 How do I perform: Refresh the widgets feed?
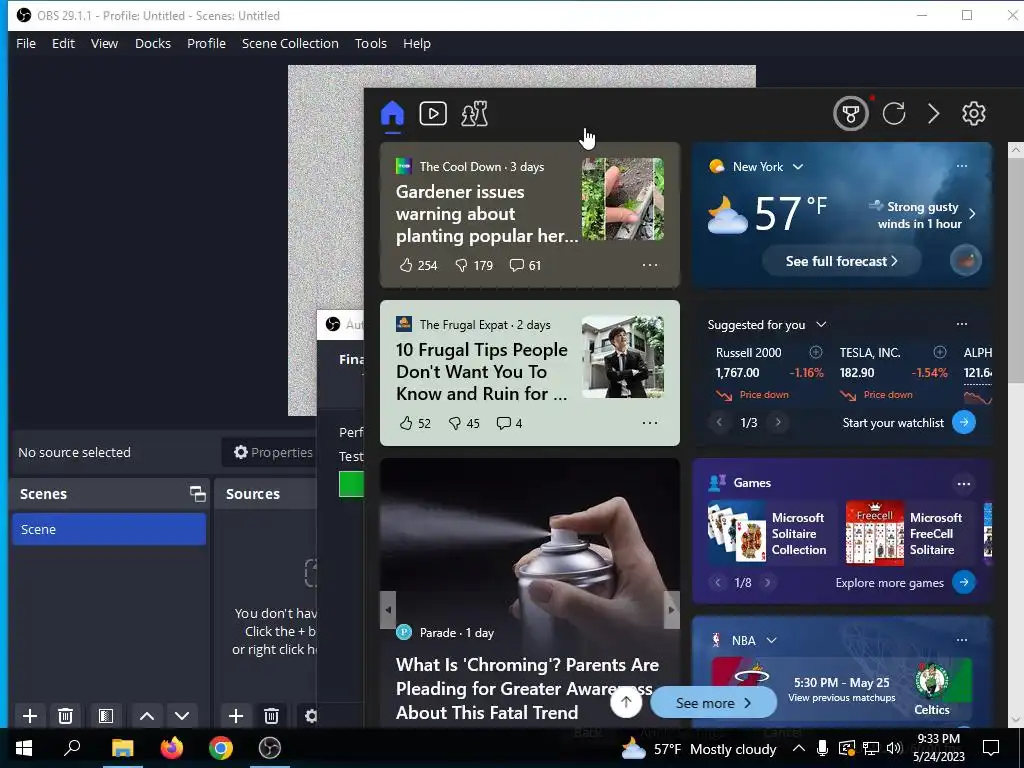click(x=893, y=114)
